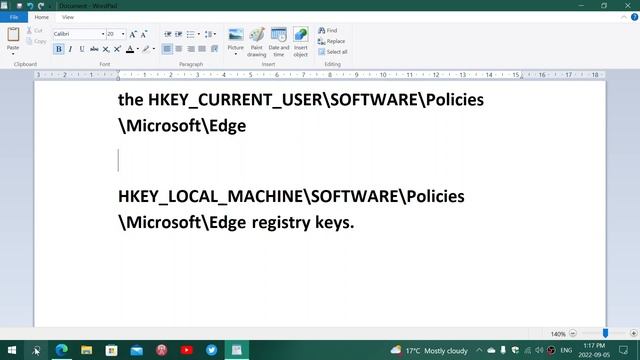Click Select all
The width and height of the screenshot is (640, 360).
(333, 52)
